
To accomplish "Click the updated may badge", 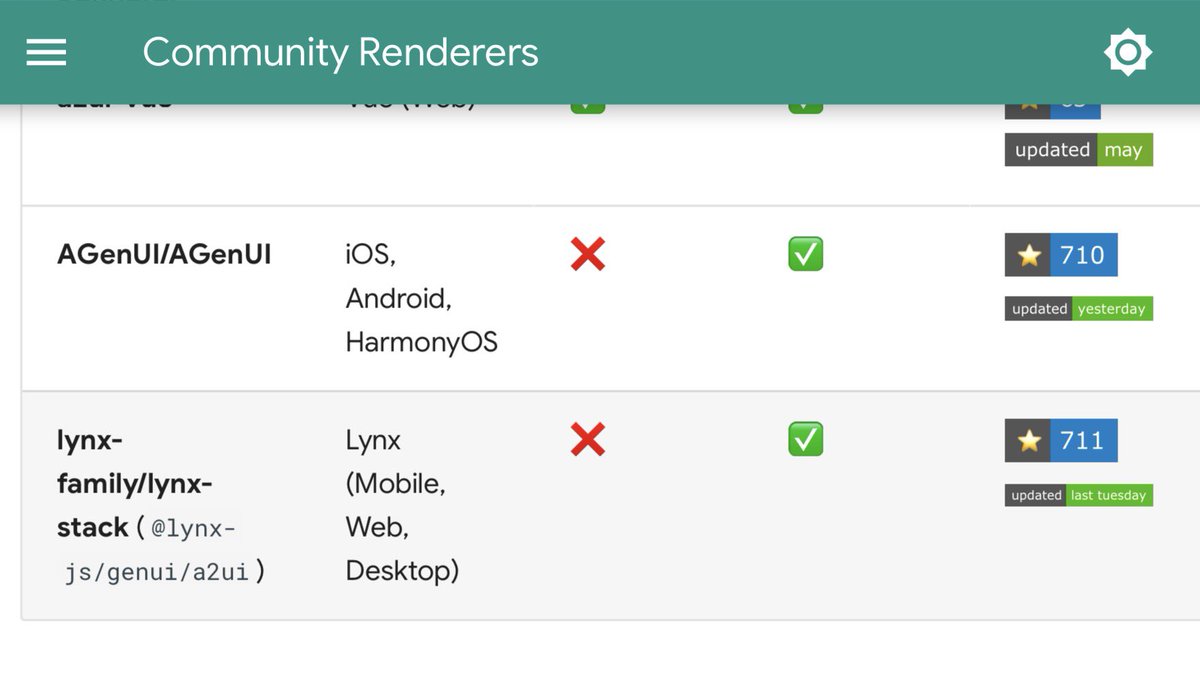I will pos(1079,150).
